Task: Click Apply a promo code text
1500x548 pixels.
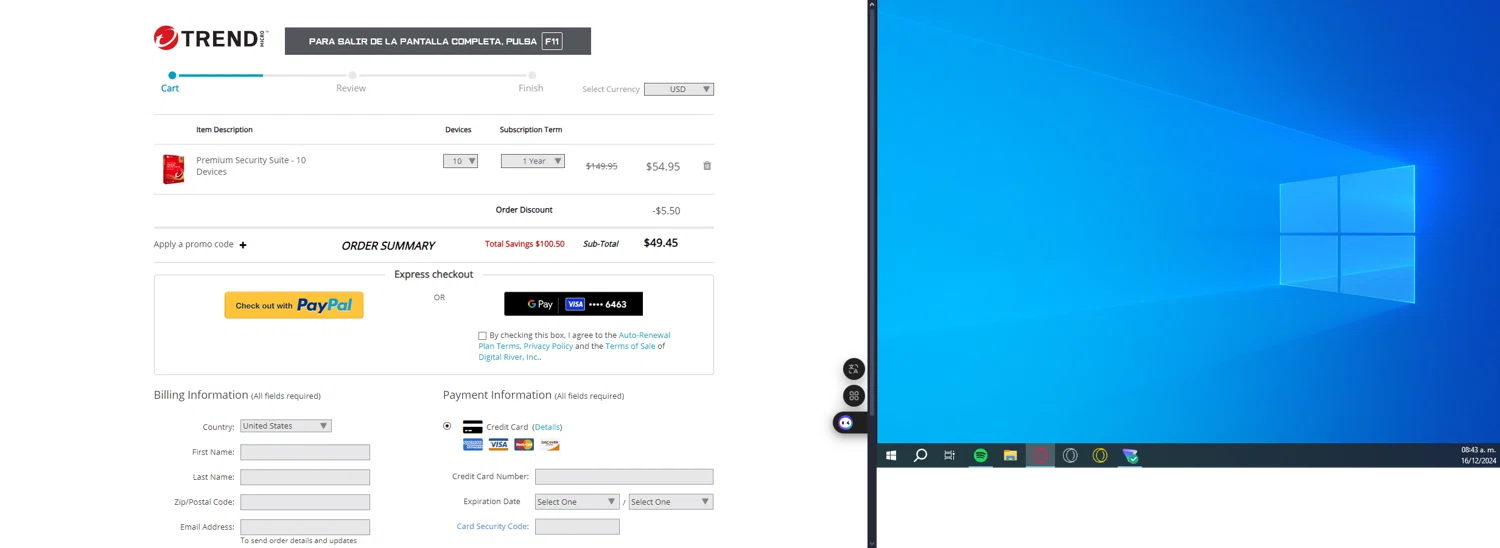Action: tap(194, 244)
